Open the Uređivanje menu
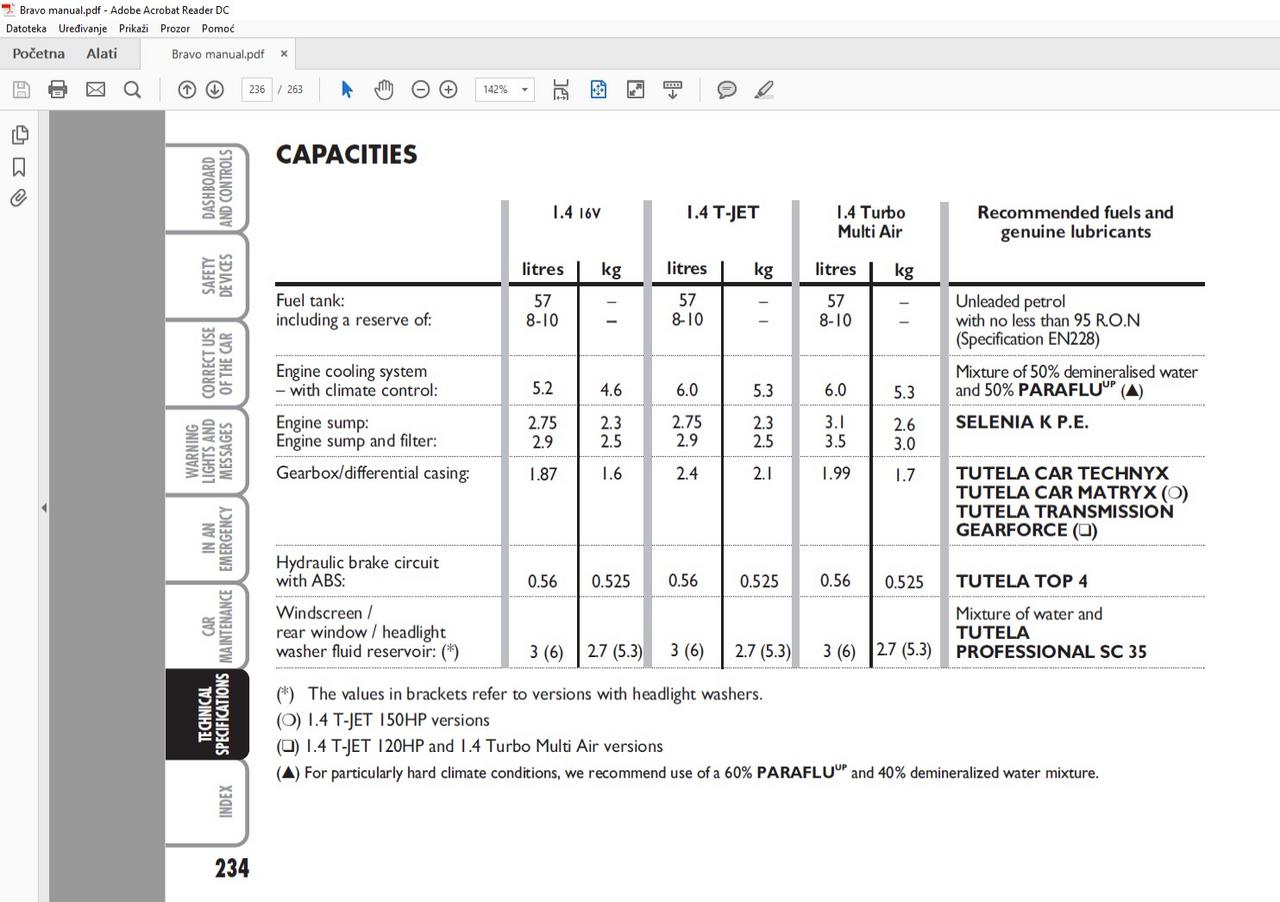1280x902 pixels. pyautogui.click(x=83, y=29)
